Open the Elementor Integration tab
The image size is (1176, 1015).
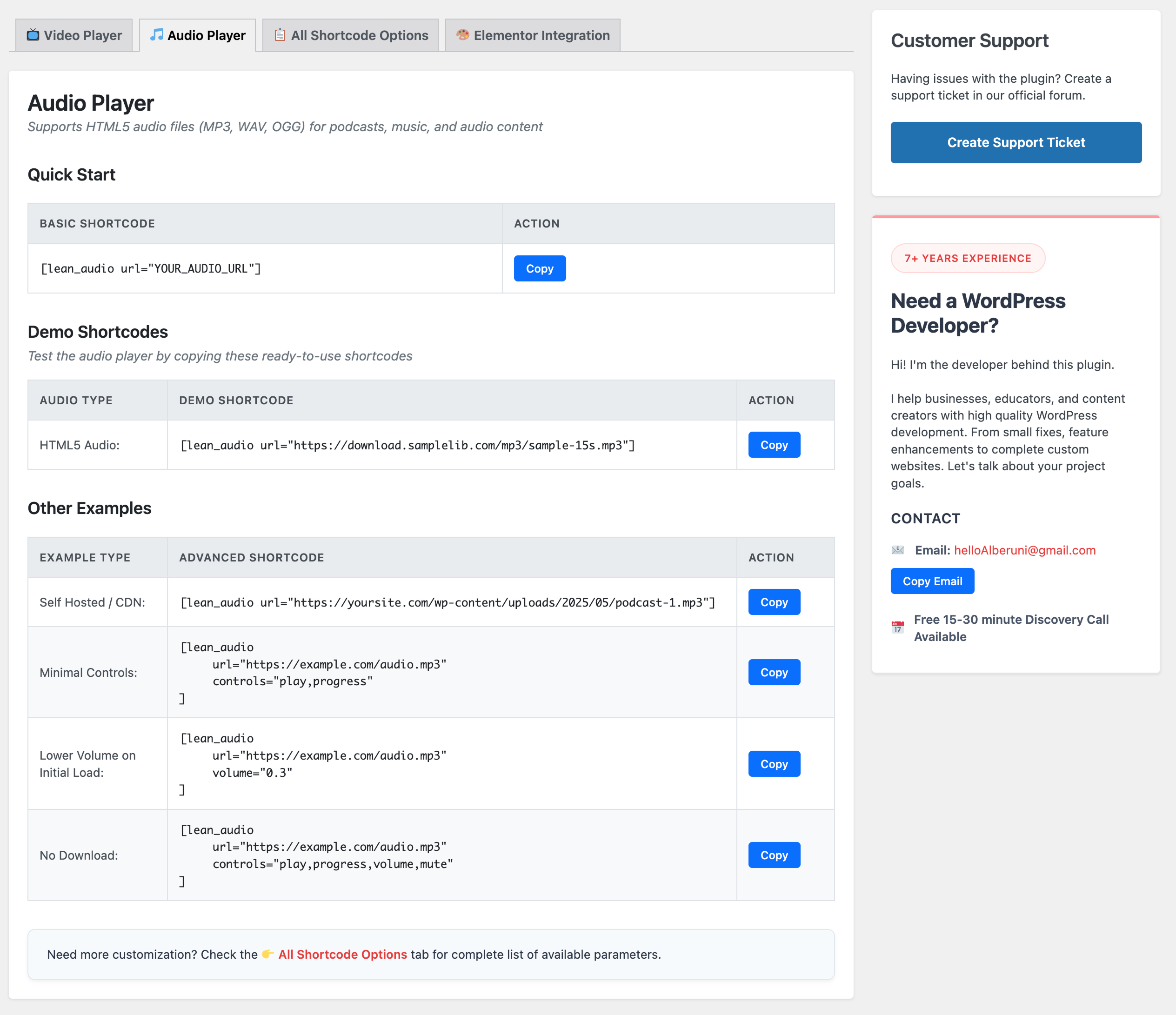pyautogui.click(x=532, y=35)
